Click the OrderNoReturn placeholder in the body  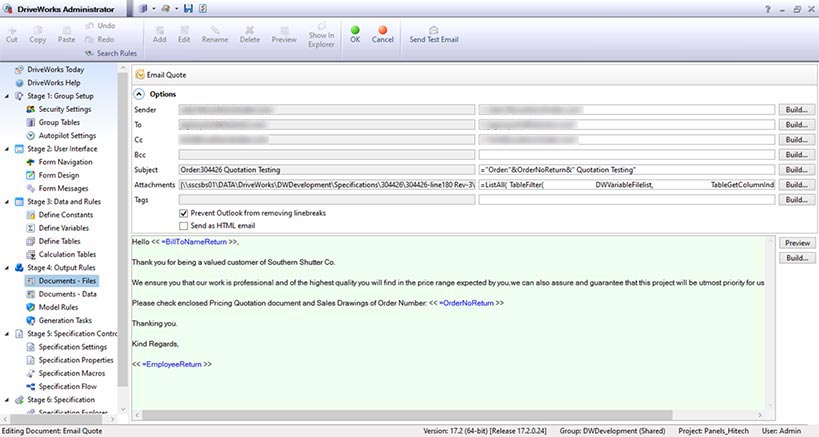pyautogui.click(x=468, y=303)
